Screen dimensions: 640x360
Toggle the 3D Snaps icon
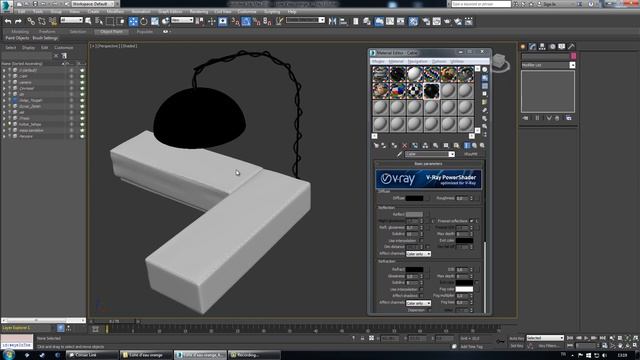236,21
